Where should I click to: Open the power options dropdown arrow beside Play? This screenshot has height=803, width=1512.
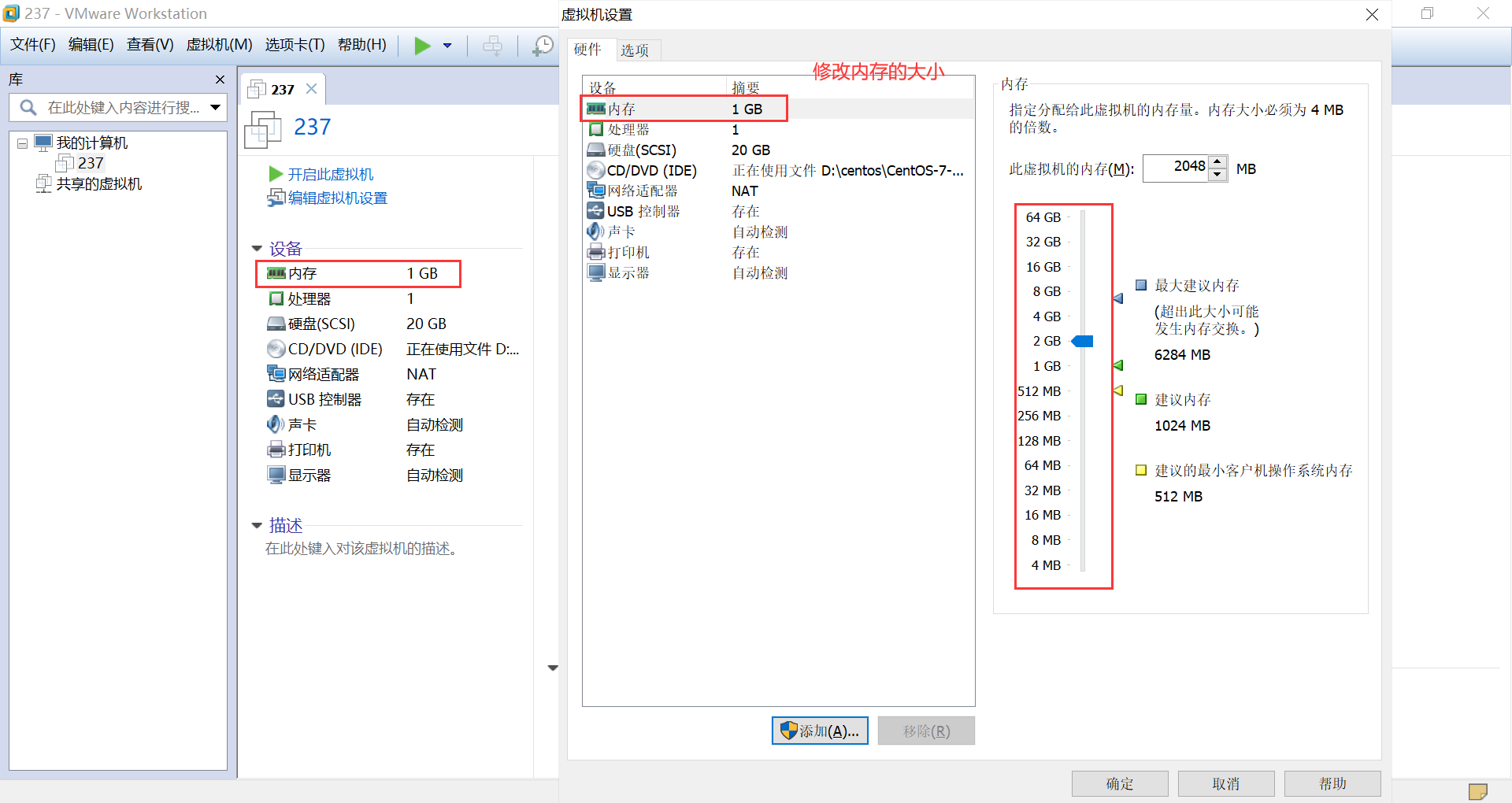(x=447, y=46)
